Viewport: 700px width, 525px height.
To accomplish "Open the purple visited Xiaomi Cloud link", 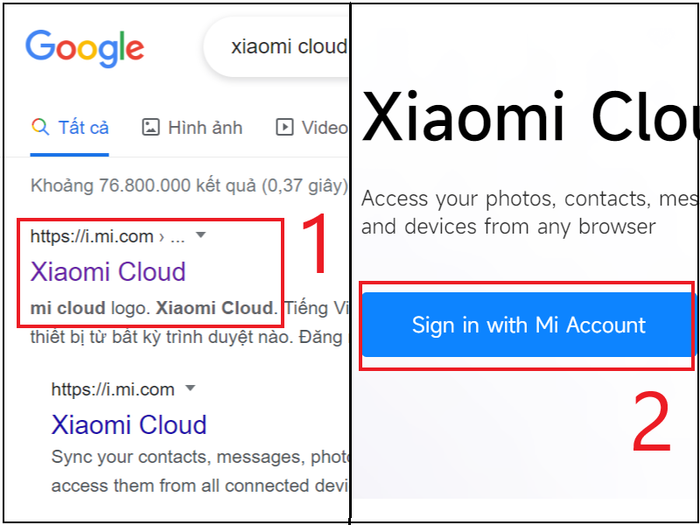I will tap(108, 271).
